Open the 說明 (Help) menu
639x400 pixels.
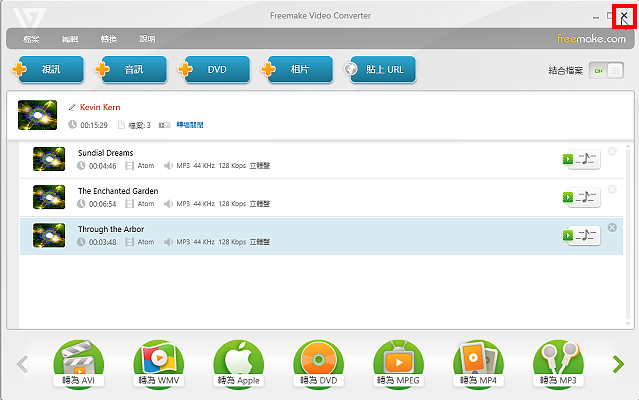point(148,39)
